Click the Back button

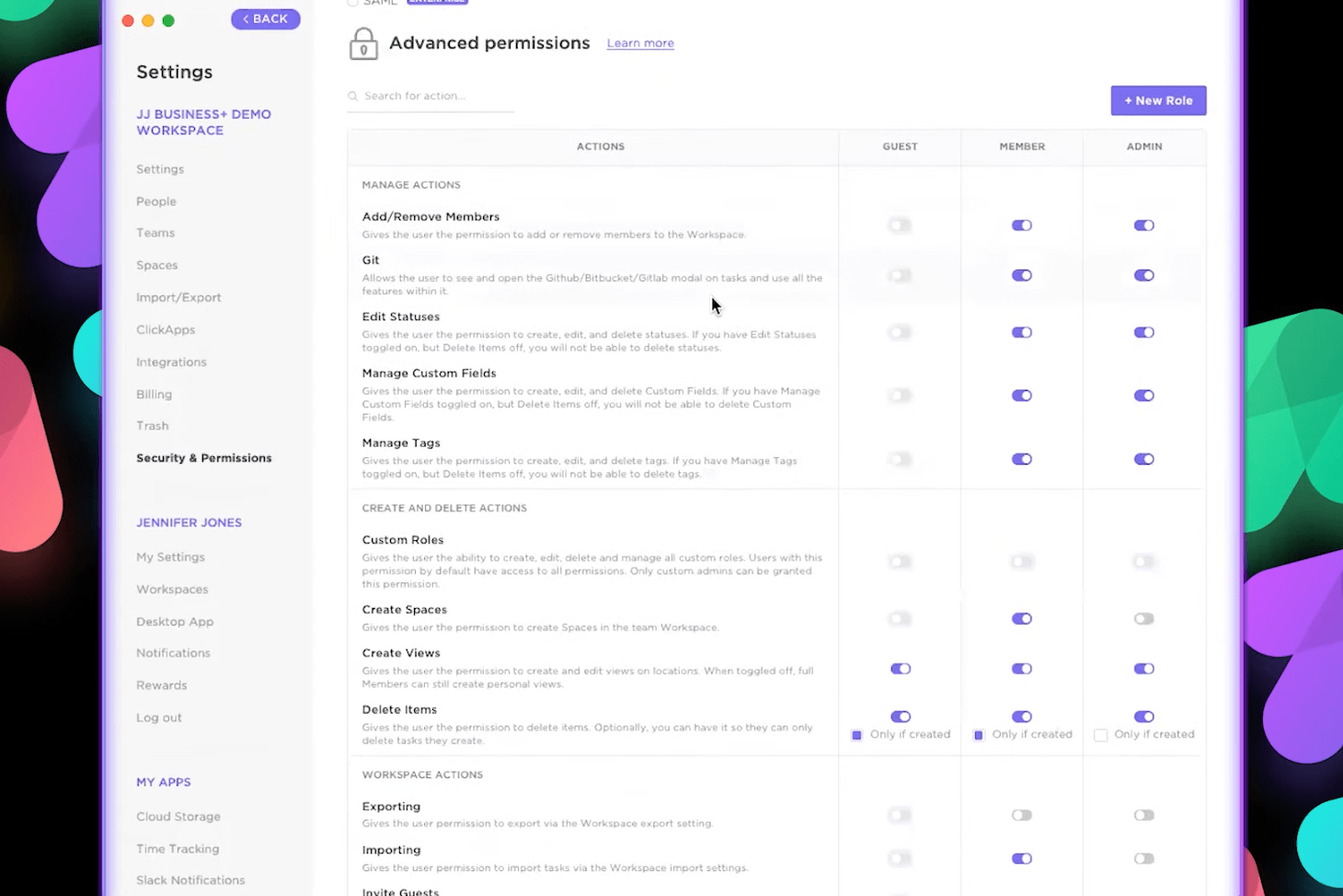[x=265, y=18]
